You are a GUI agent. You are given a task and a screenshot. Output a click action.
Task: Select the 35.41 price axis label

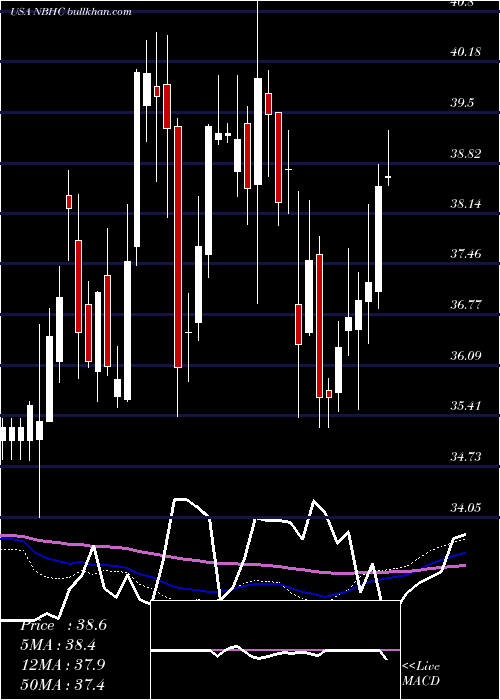tap(466, 406)
